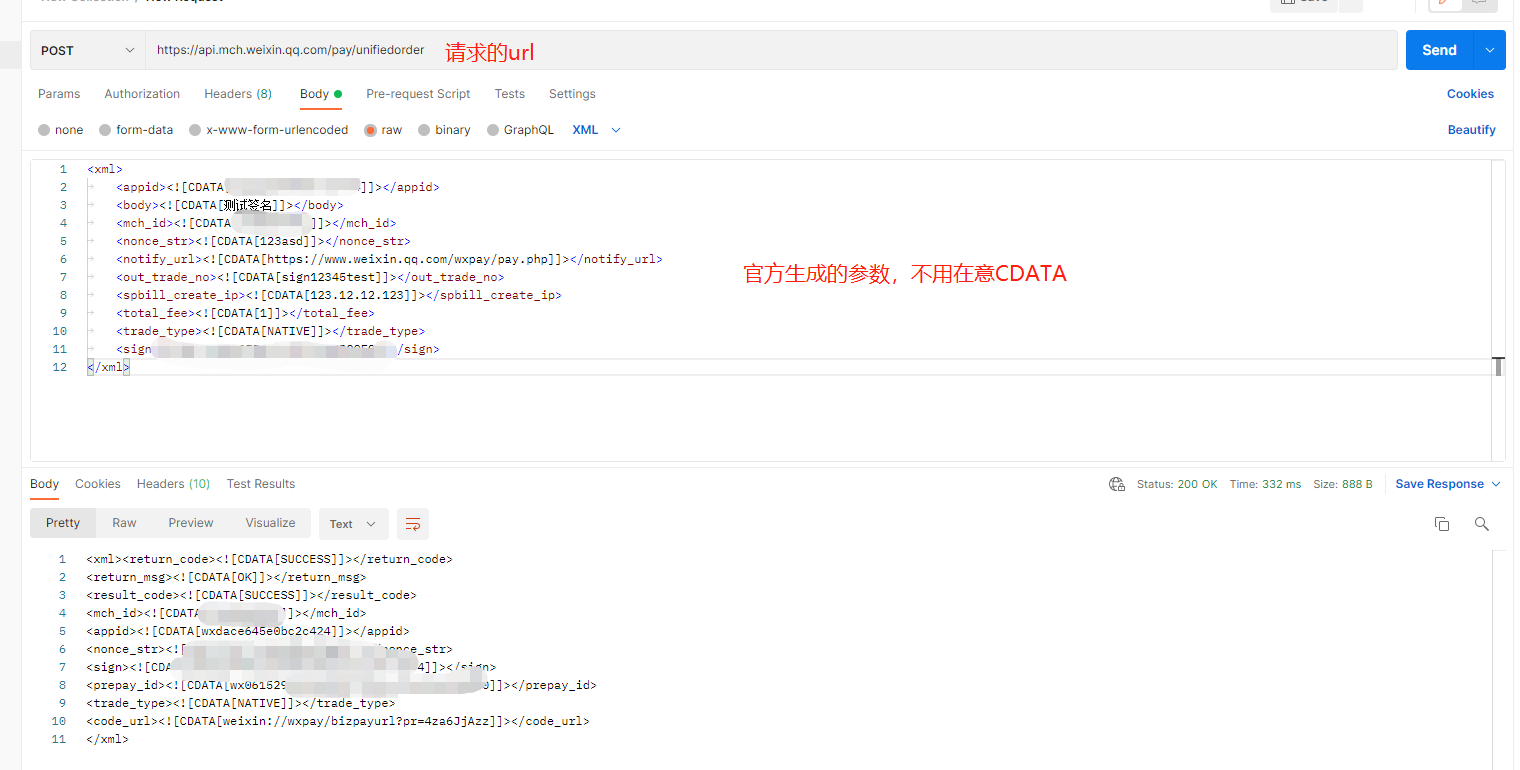Viewport: 1520px width, 770px height.
Task: Open the request Settings tab
Action: [572, 94]
